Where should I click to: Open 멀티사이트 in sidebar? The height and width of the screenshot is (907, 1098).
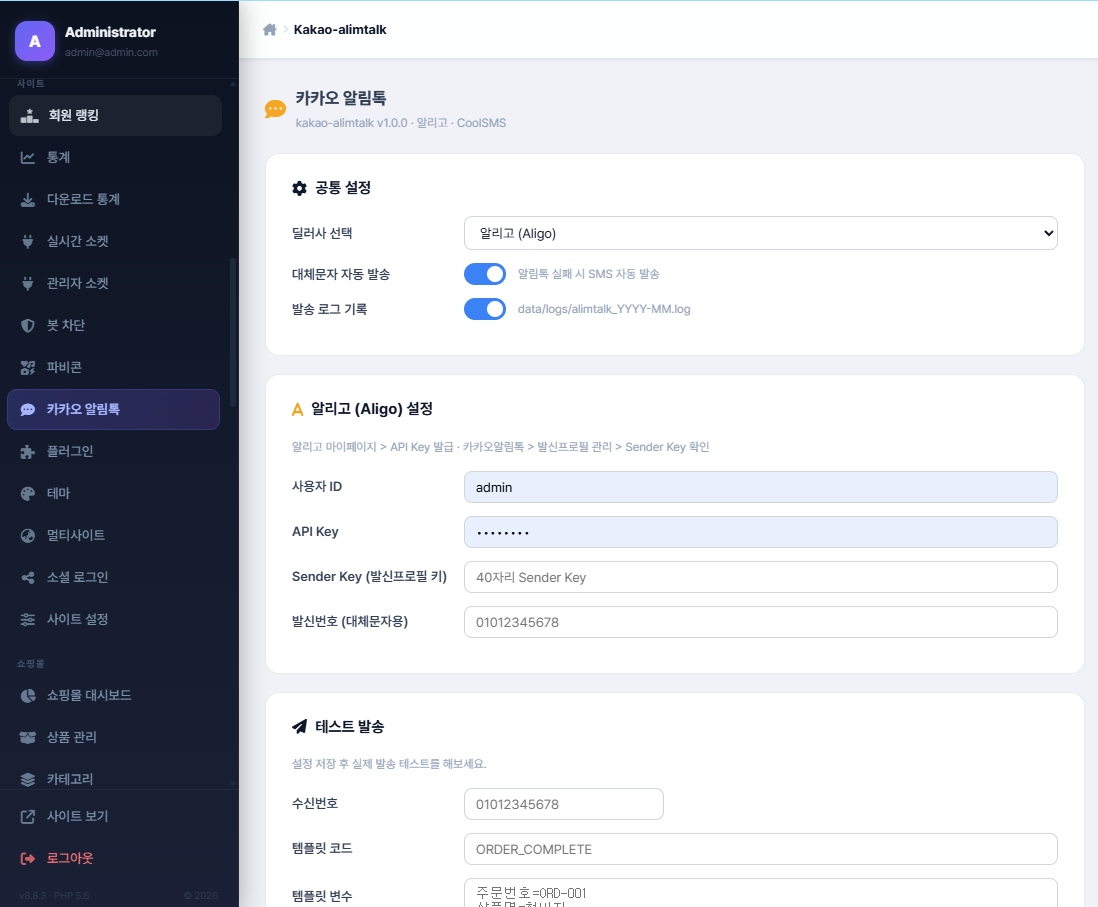(113, 536)
